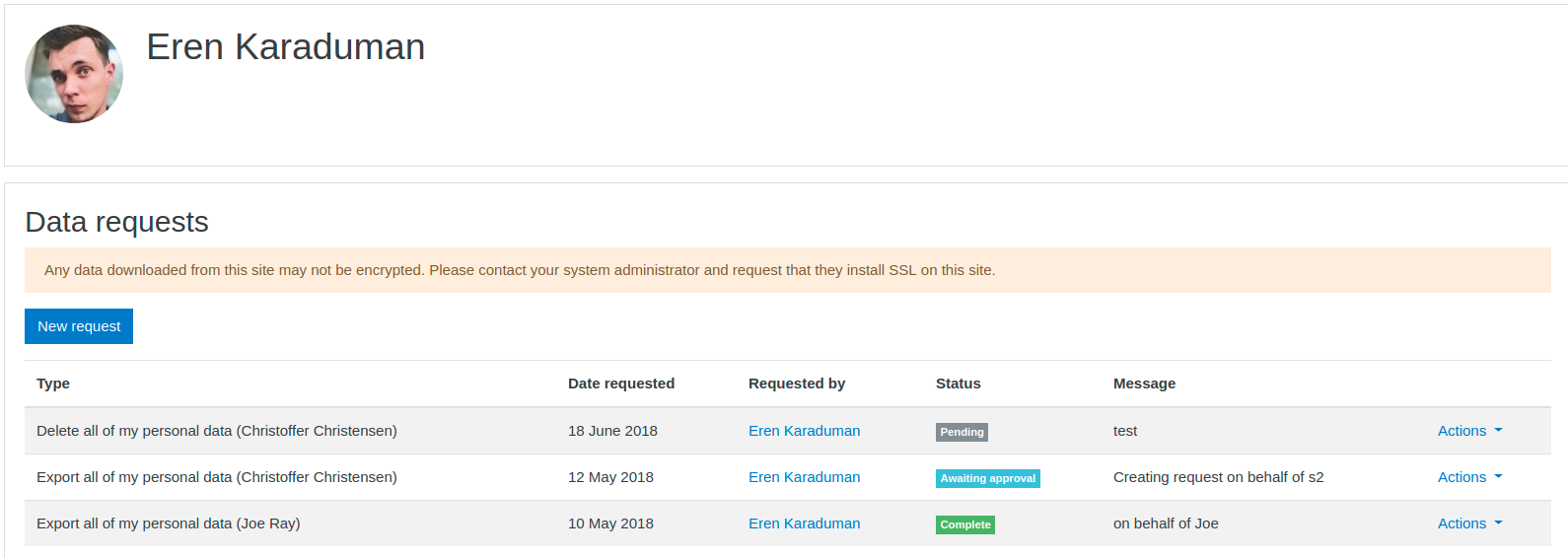
Task: Click the Eren Karaduman page heading
Action: (286, 47)
